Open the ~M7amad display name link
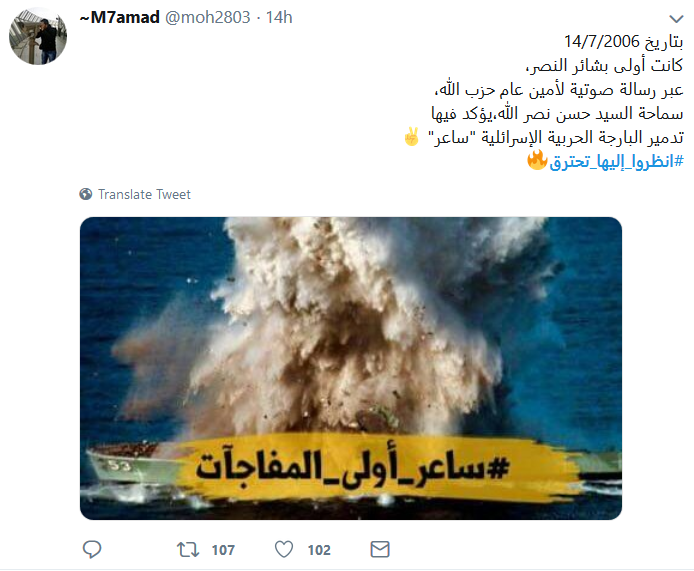The width and height of the screenshot is (694, 571). [x=120, y=17]
